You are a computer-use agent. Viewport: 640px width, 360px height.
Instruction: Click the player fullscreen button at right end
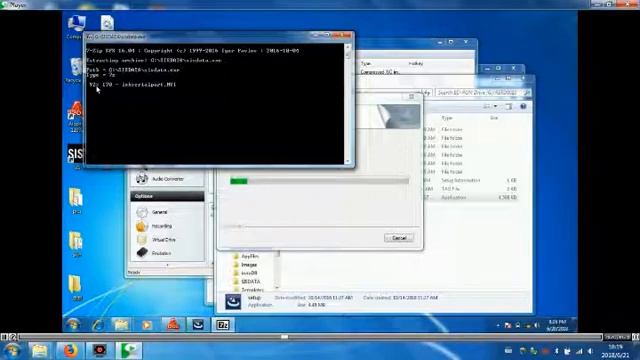click(636, 337)
